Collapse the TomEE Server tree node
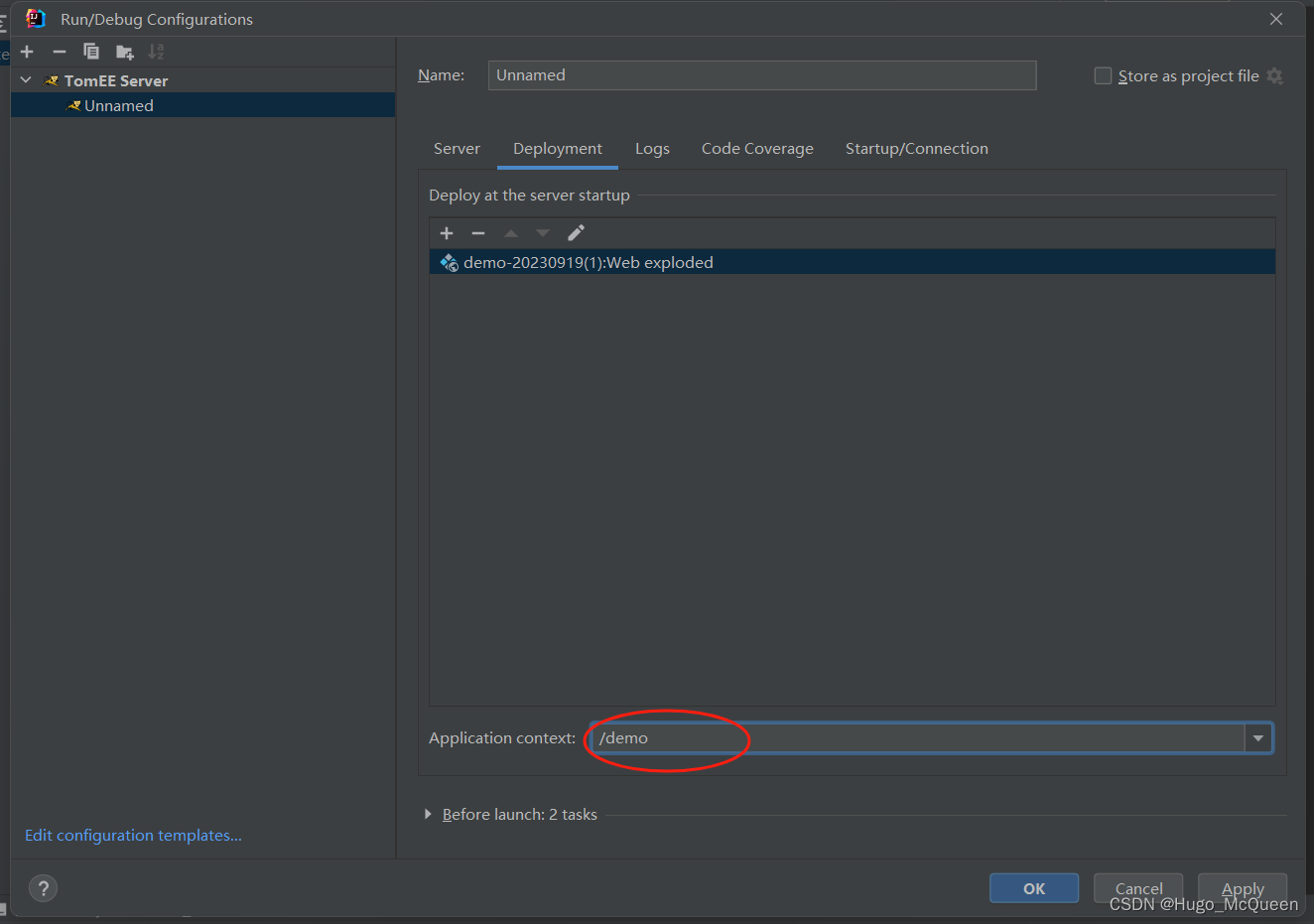1314x924 pixels. pos(26,80)
